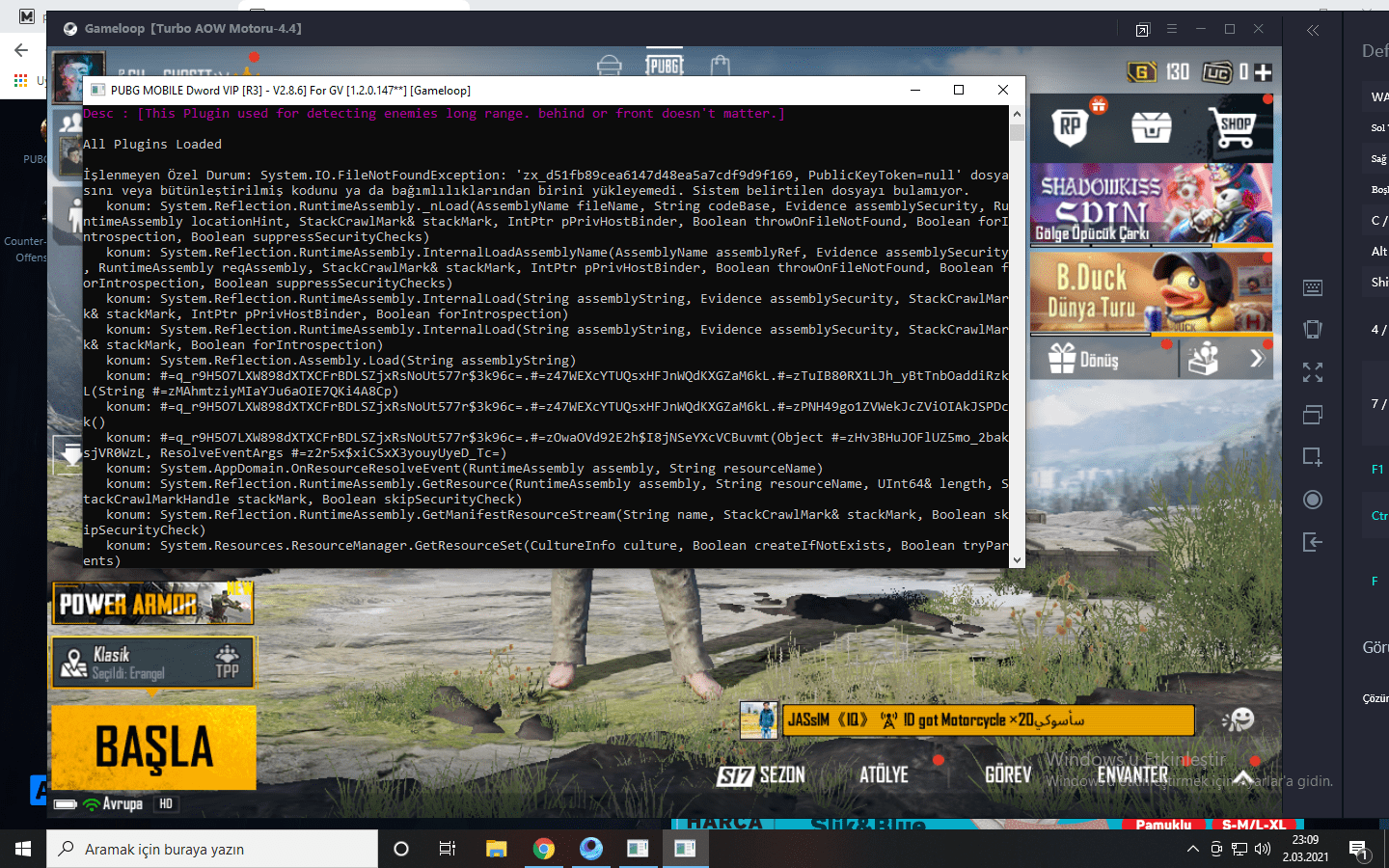Open the GÖREV menu
This screenshot has width=1389, height=868.
(1008, 774)
